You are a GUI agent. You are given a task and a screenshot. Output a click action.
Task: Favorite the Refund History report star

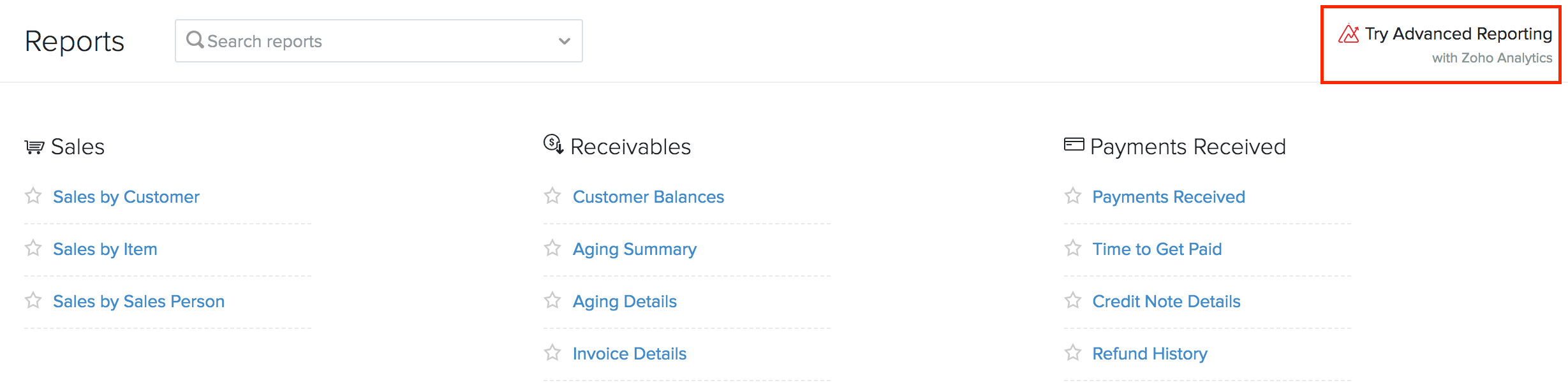click(x=1073, y=352)
